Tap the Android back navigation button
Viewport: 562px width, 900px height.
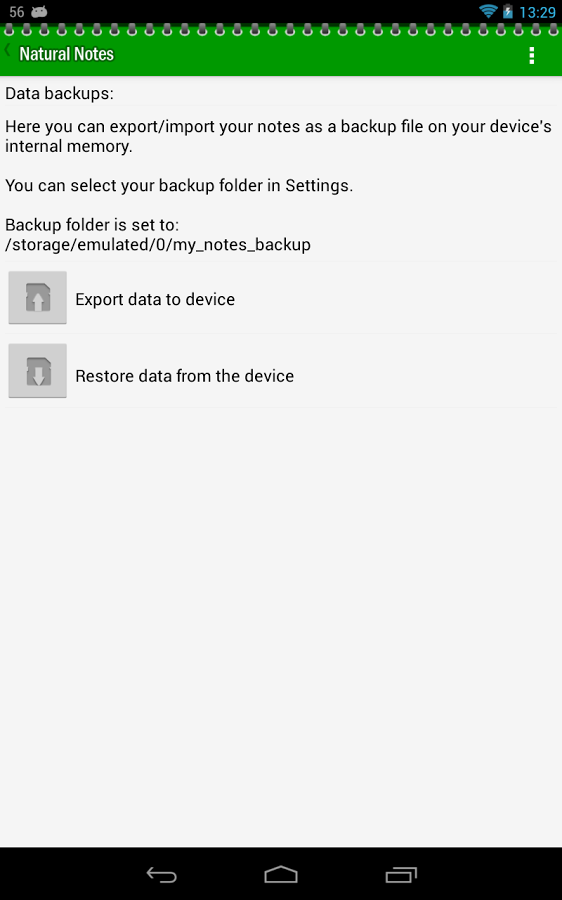pos(161,874)
